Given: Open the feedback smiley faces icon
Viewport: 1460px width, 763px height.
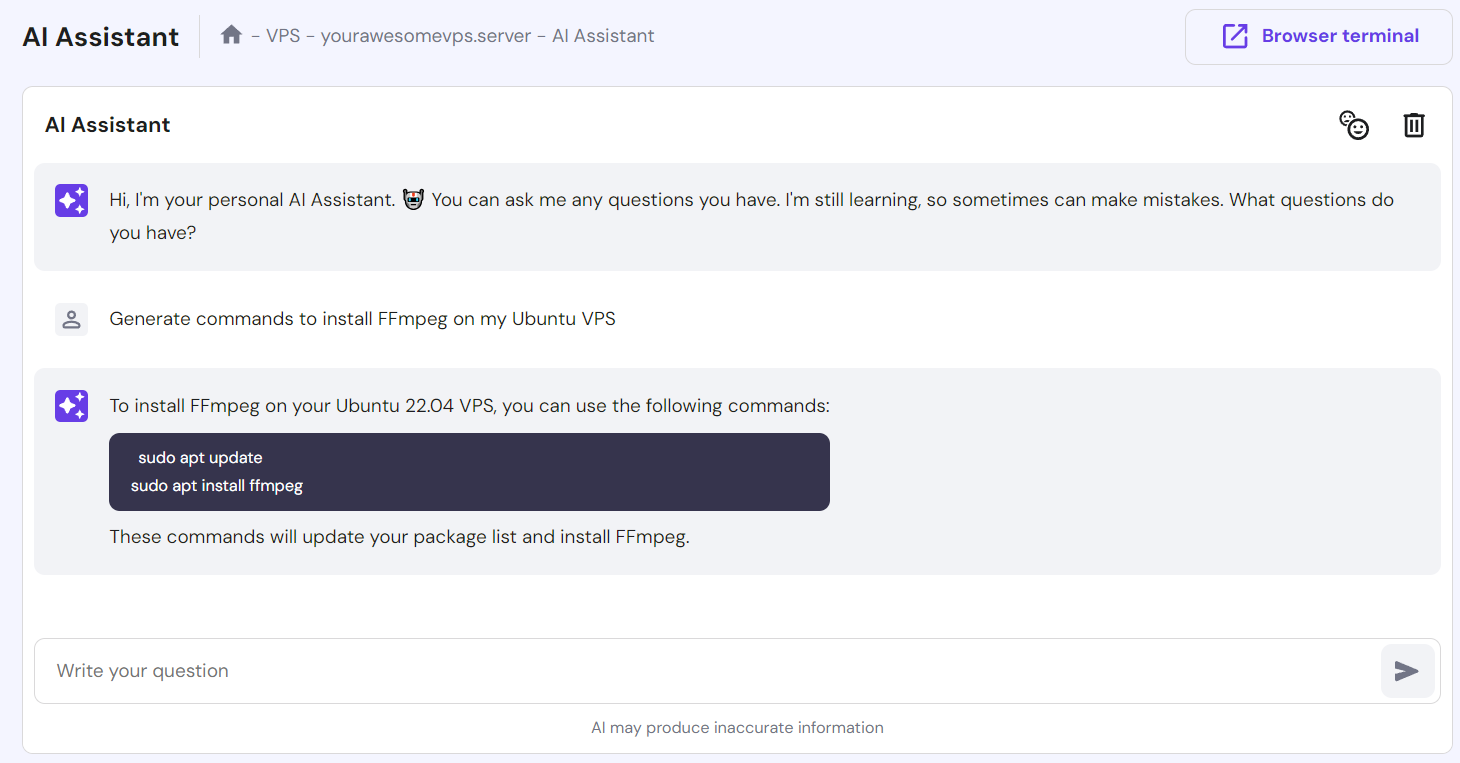Looking at the screenshot, I should [x=1354, y=125].
